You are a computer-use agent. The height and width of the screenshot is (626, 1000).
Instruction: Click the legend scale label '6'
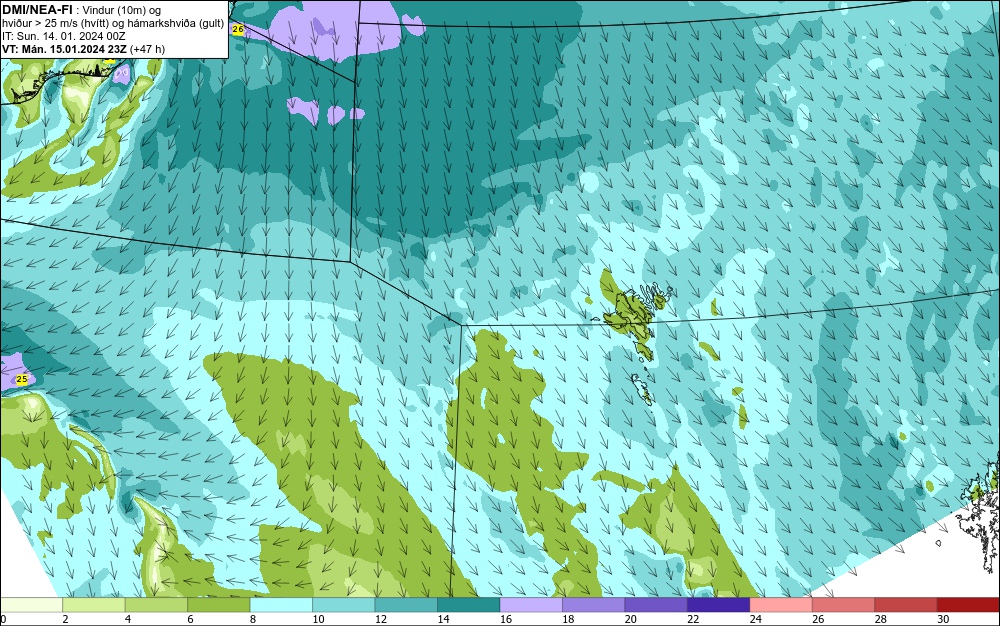click(191, 619)
